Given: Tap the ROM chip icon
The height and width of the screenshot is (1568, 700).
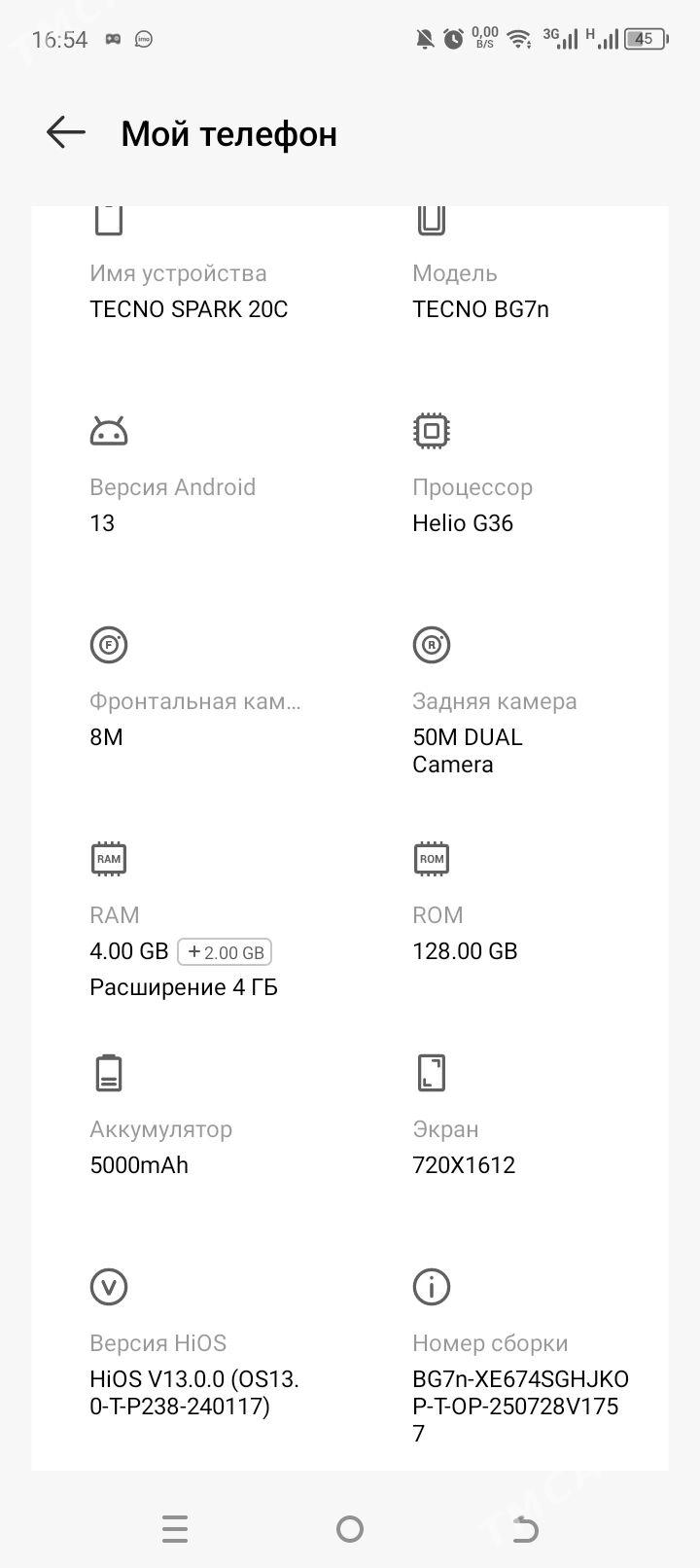Looking at the screenshot, I should 432,859.
